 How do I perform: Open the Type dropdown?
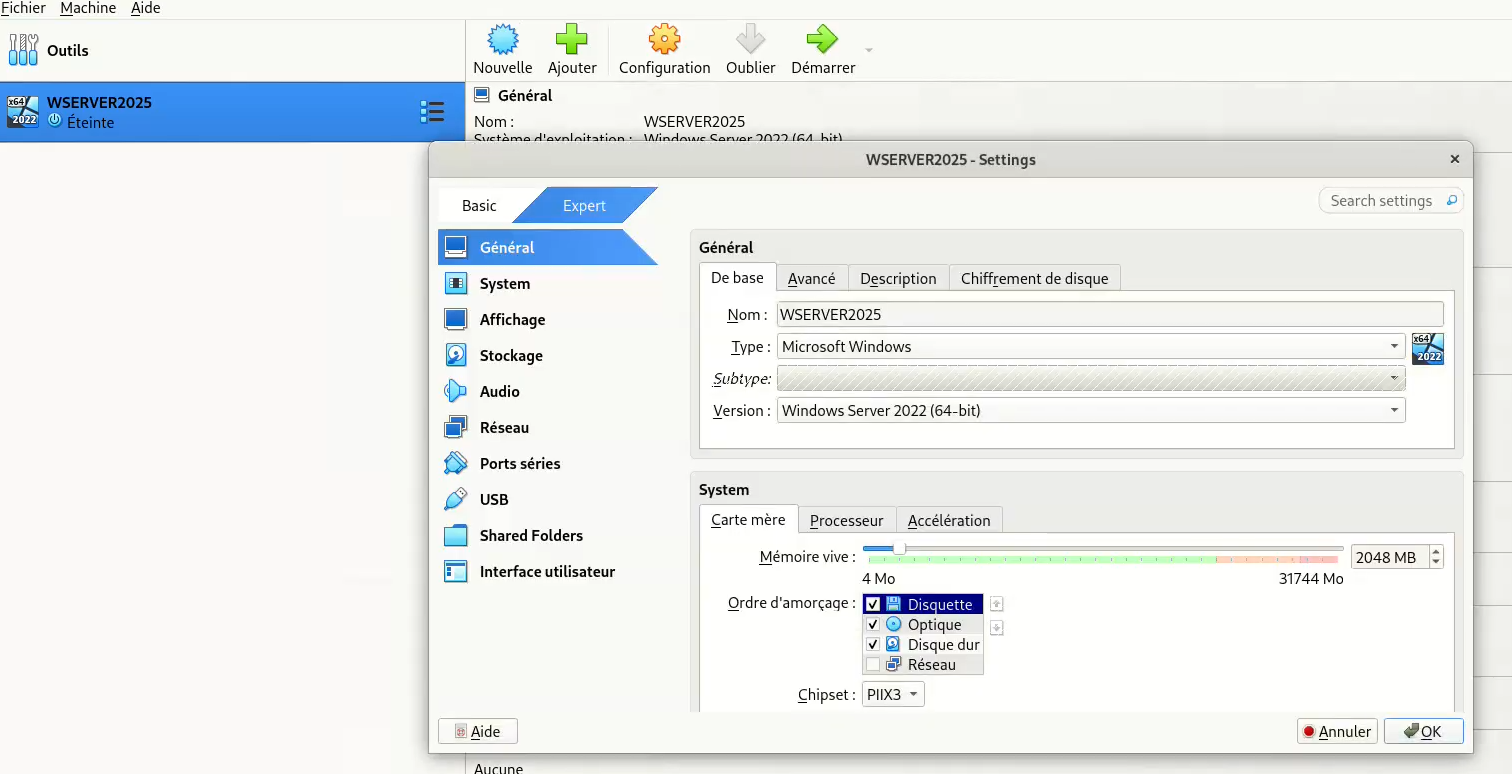[1395, 346]
